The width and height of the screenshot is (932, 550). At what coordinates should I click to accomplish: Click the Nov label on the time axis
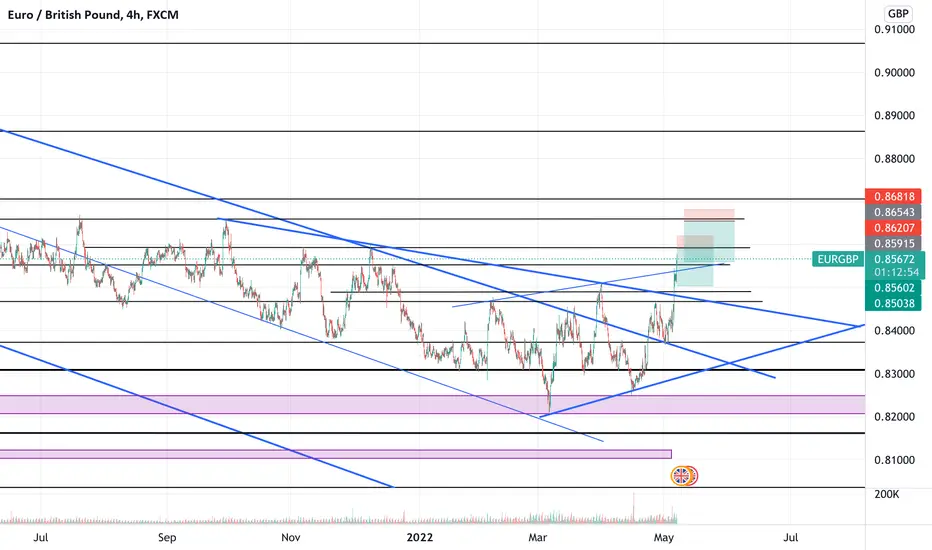point(291,538)
